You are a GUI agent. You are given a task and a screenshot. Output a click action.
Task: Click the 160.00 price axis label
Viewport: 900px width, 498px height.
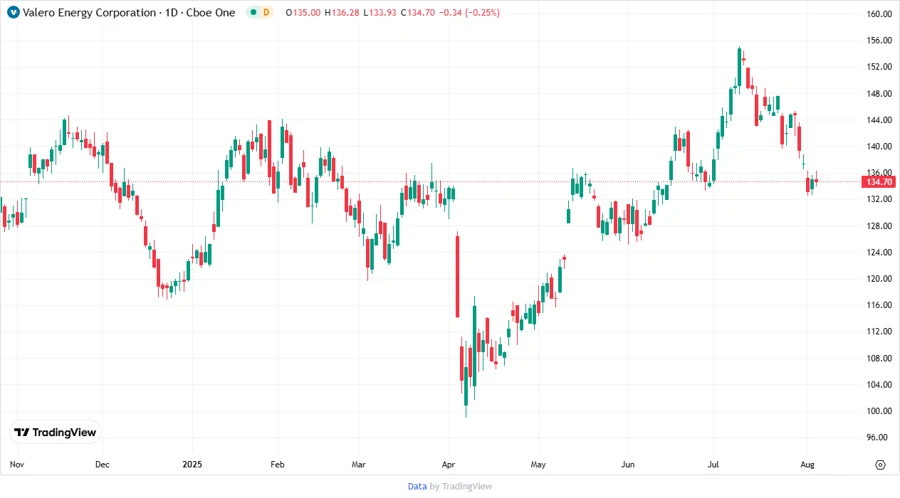click(879, 14)
